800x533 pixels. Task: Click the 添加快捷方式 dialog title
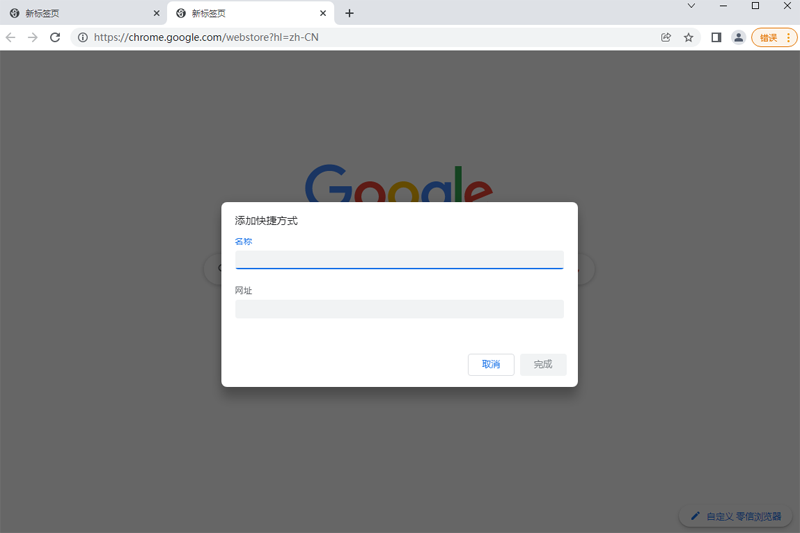(x=266, y=221)
